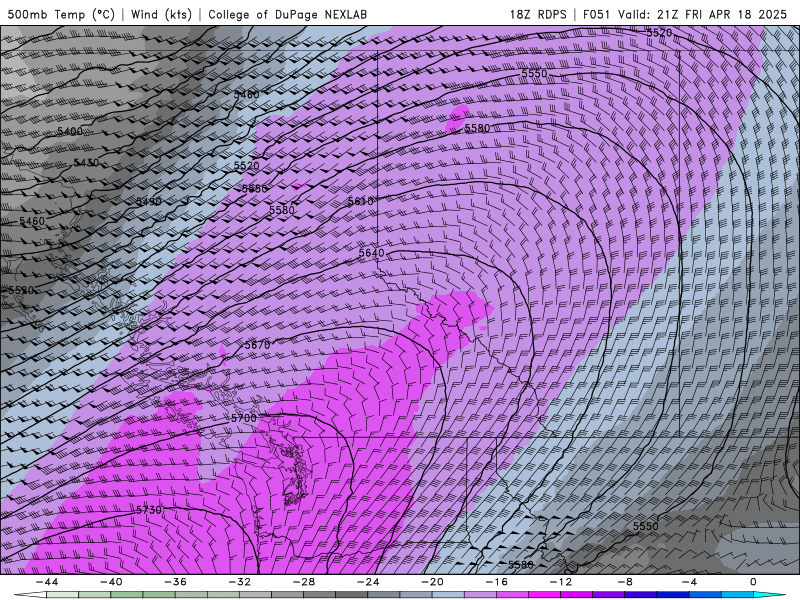This screenshot has height=600, width=800.
Task: Click the '500mb Temp (°C)' title text
Action: (61, 14)
